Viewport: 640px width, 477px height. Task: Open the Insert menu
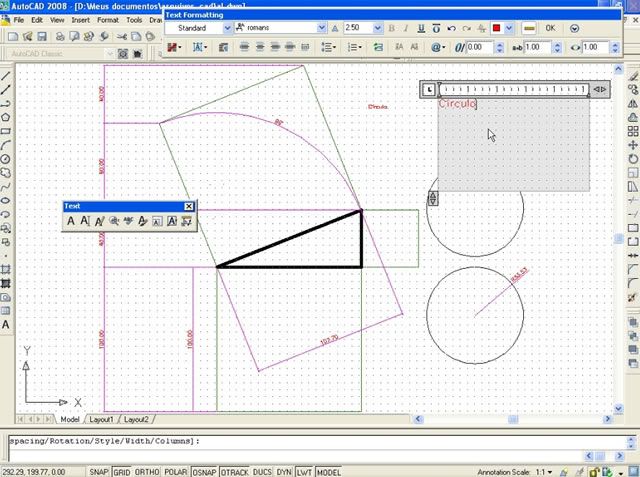(x=80, y=19)
